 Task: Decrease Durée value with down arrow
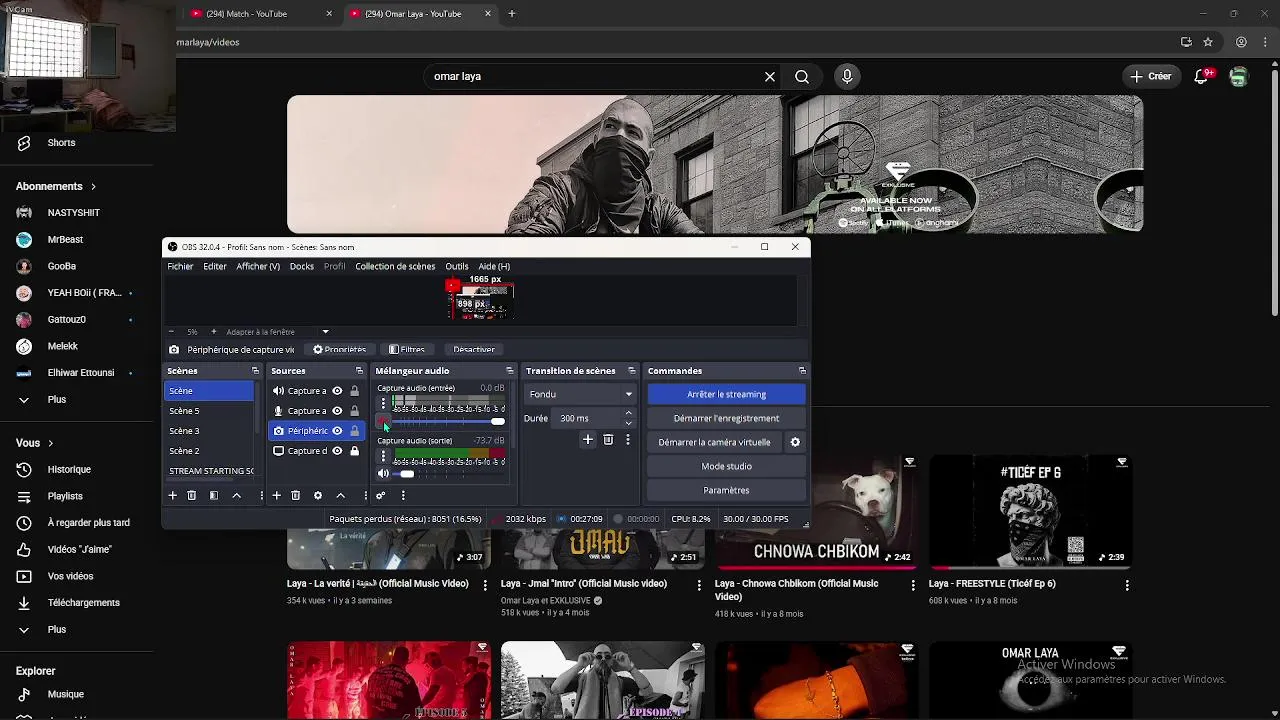tap(628, 423)
